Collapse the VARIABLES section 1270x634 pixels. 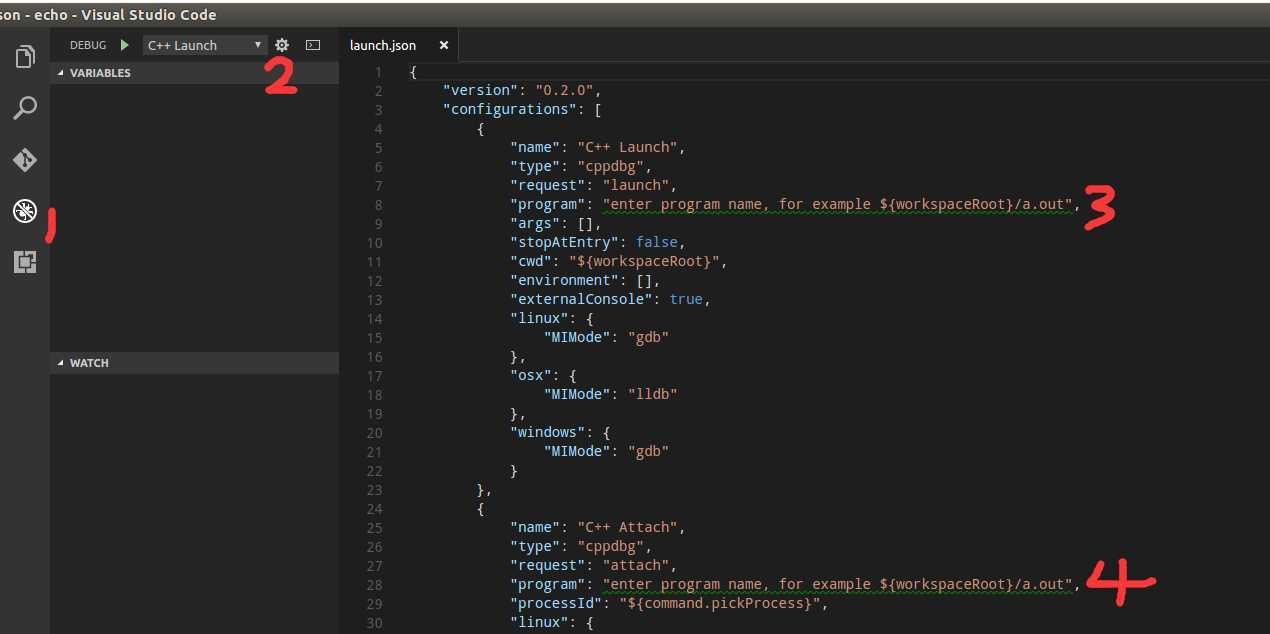[x=194, y=73]
